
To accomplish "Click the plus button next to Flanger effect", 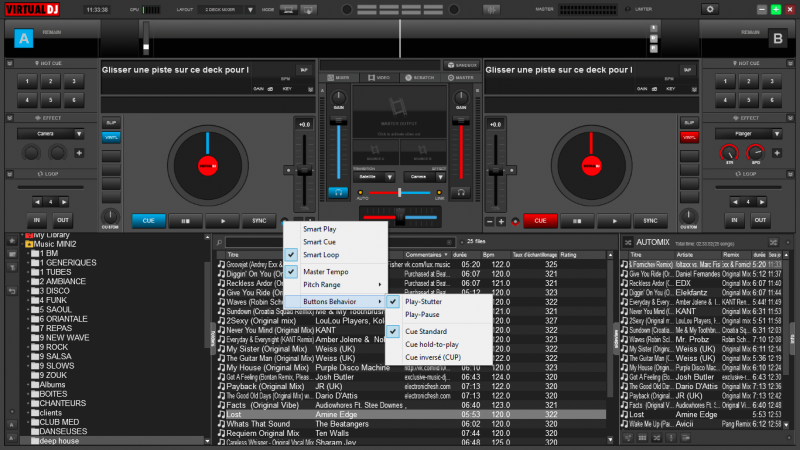I will 777,153.
